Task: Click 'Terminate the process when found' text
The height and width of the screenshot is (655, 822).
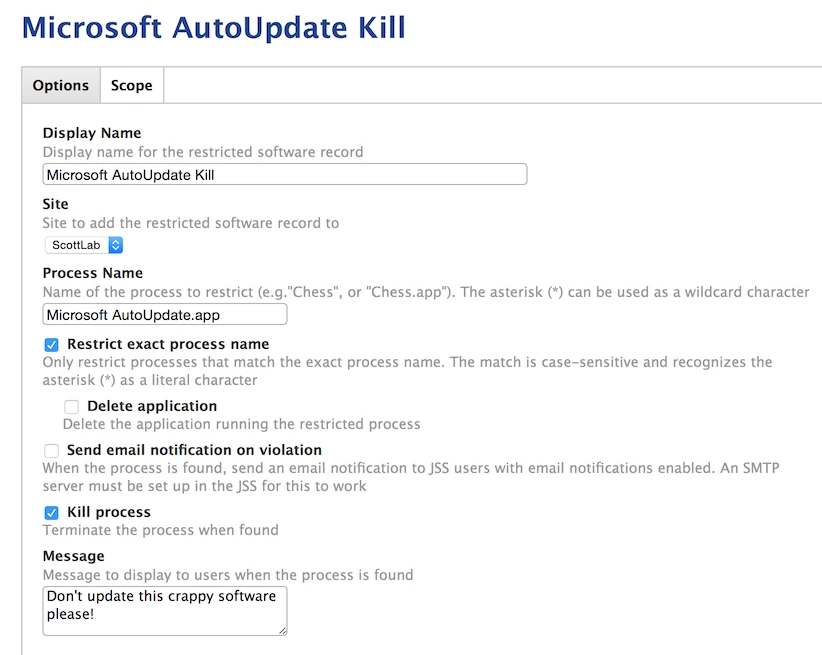Action: pyautogui.click(x=160, y=530)
